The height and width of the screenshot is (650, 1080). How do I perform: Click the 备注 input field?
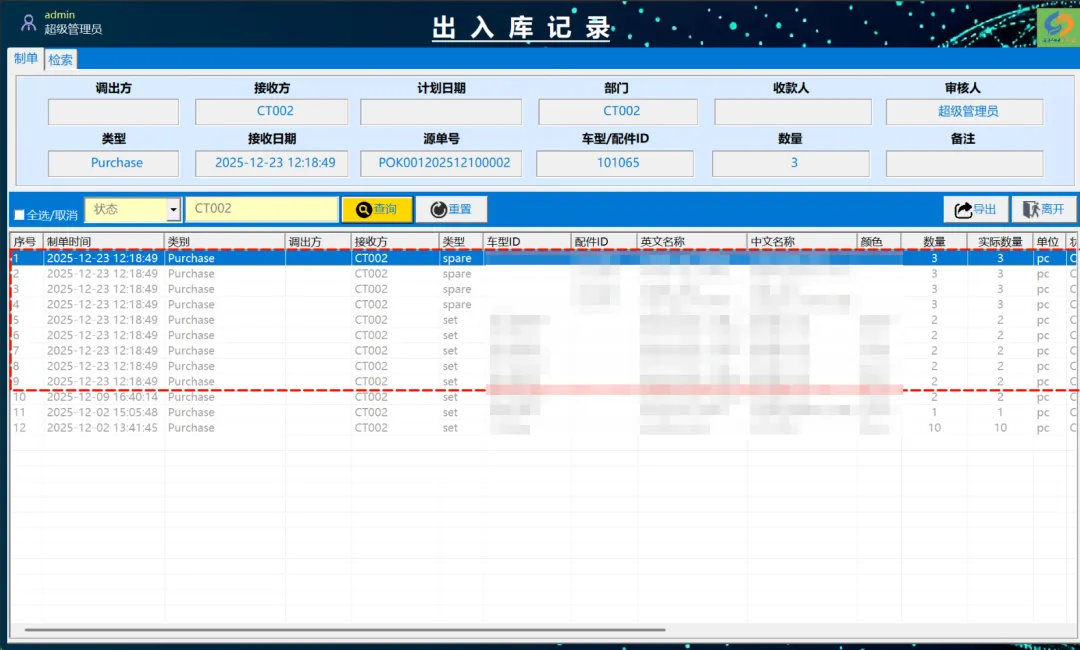964,163
